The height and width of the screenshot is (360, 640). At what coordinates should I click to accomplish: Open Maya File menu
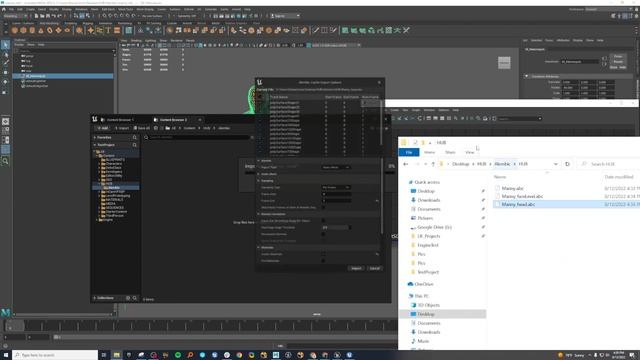click(11, 9)
